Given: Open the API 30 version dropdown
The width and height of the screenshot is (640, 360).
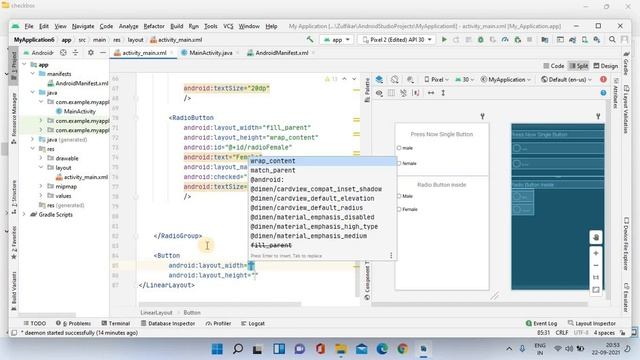Looking at the screenshot, I should click(x=464, y=79).
